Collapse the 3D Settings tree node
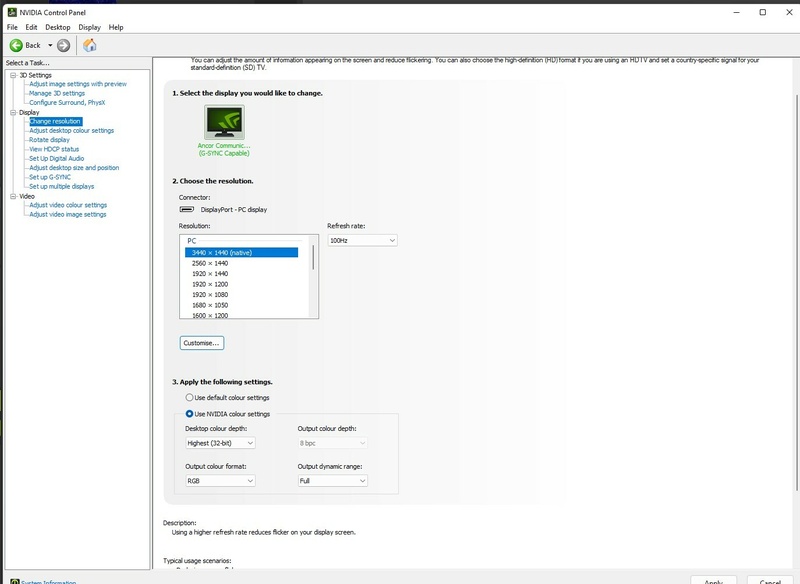Viewport: 800px width, 584px height. tap(13, 75)
